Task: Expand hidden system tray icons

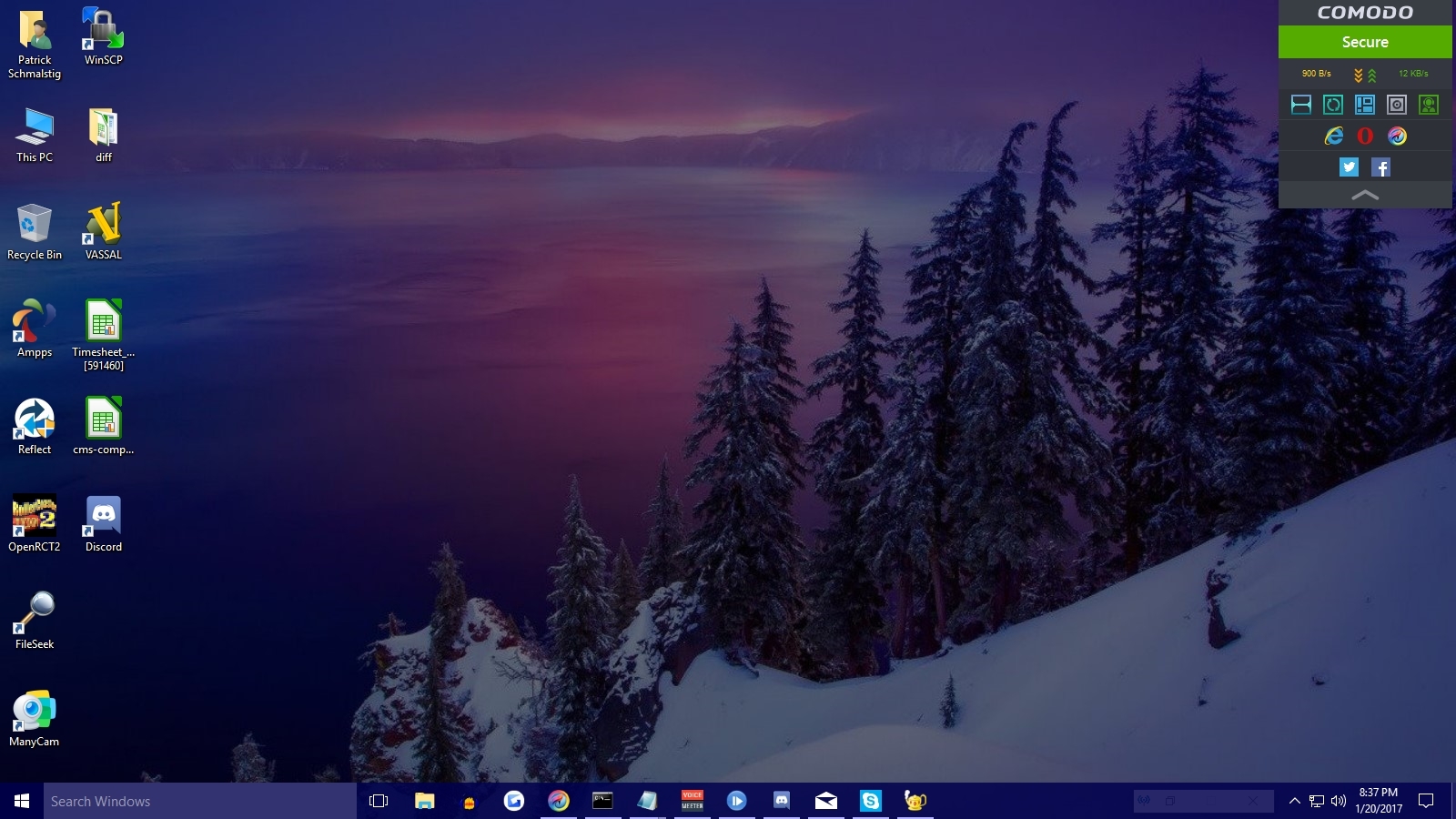Action: click(x=1294, y=801)
